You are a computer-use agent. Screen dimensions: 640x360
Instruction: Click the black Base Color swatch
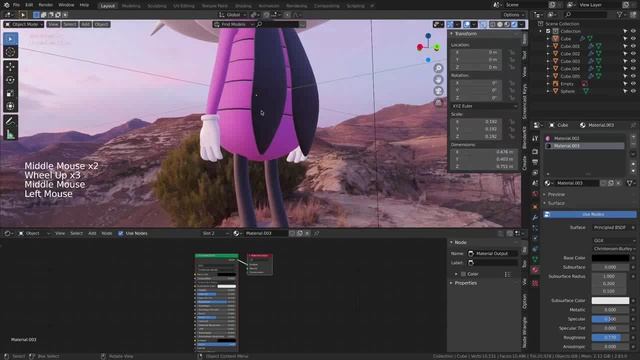(x=610, y=258)
